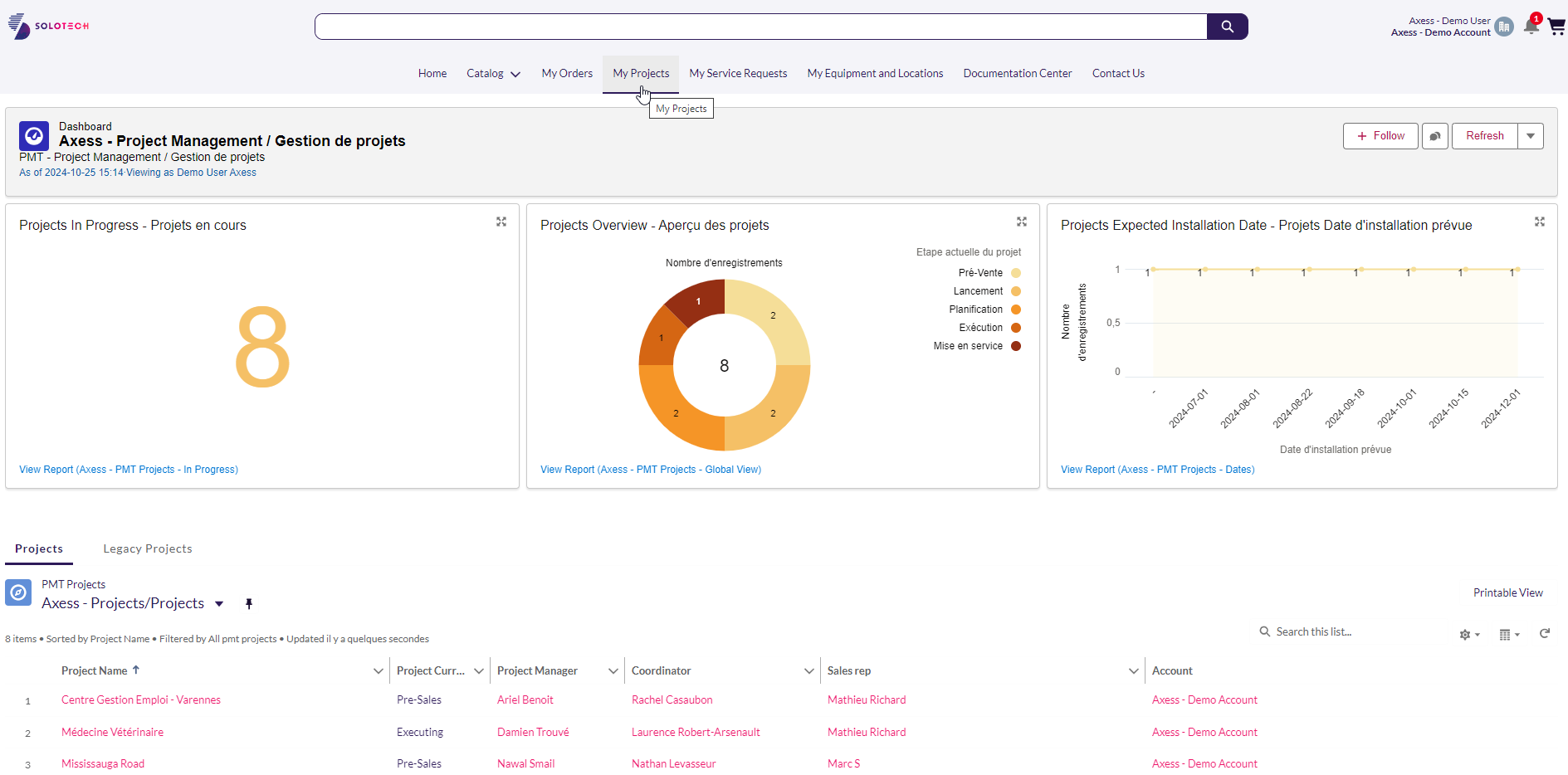The height and width of the screenshot is (775, 1568).
Task: Expand the Projects Overview widget
Action: coord(1022,222)
